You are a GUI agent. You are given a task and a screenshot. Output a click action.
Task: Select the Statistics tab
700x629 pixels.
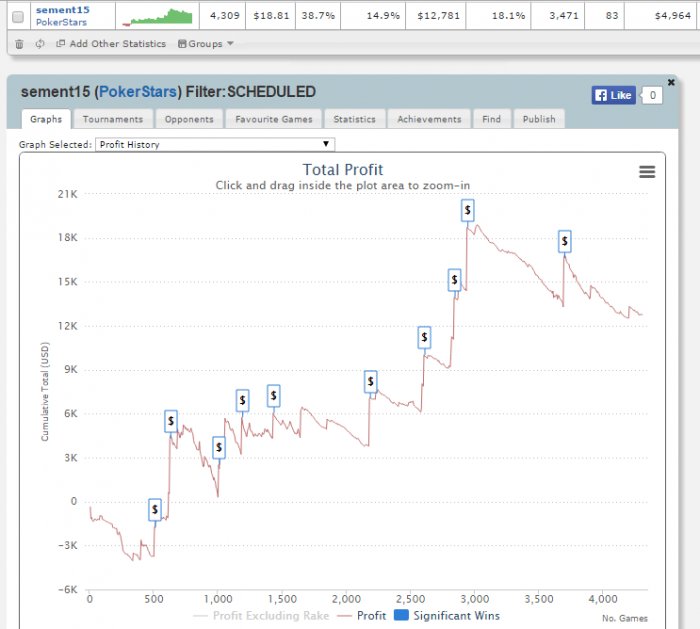tap(354, 119)
